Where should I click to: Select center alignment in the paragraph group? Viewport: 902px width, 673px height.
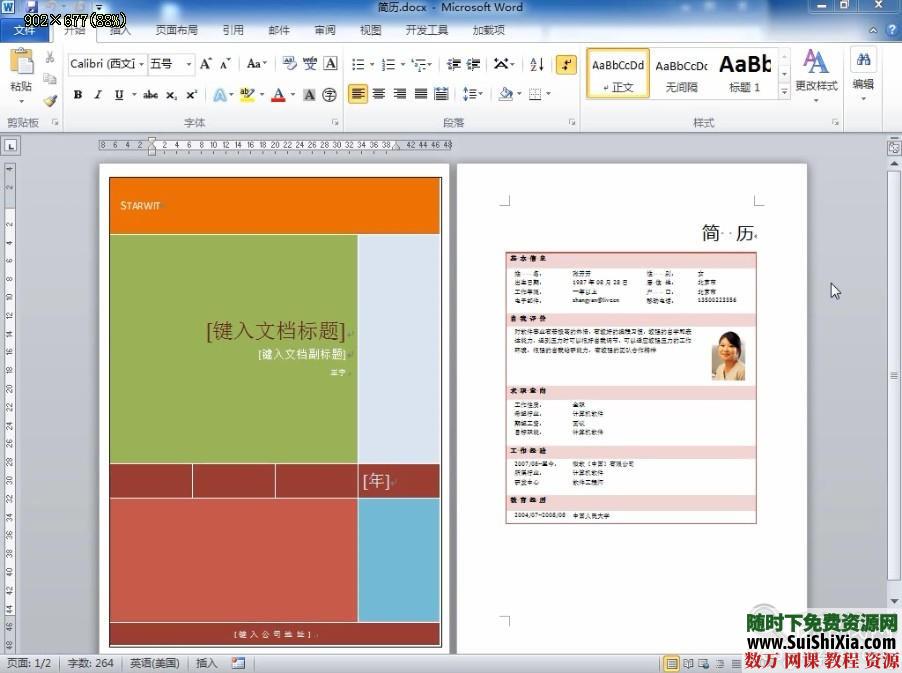click(379, 95)
